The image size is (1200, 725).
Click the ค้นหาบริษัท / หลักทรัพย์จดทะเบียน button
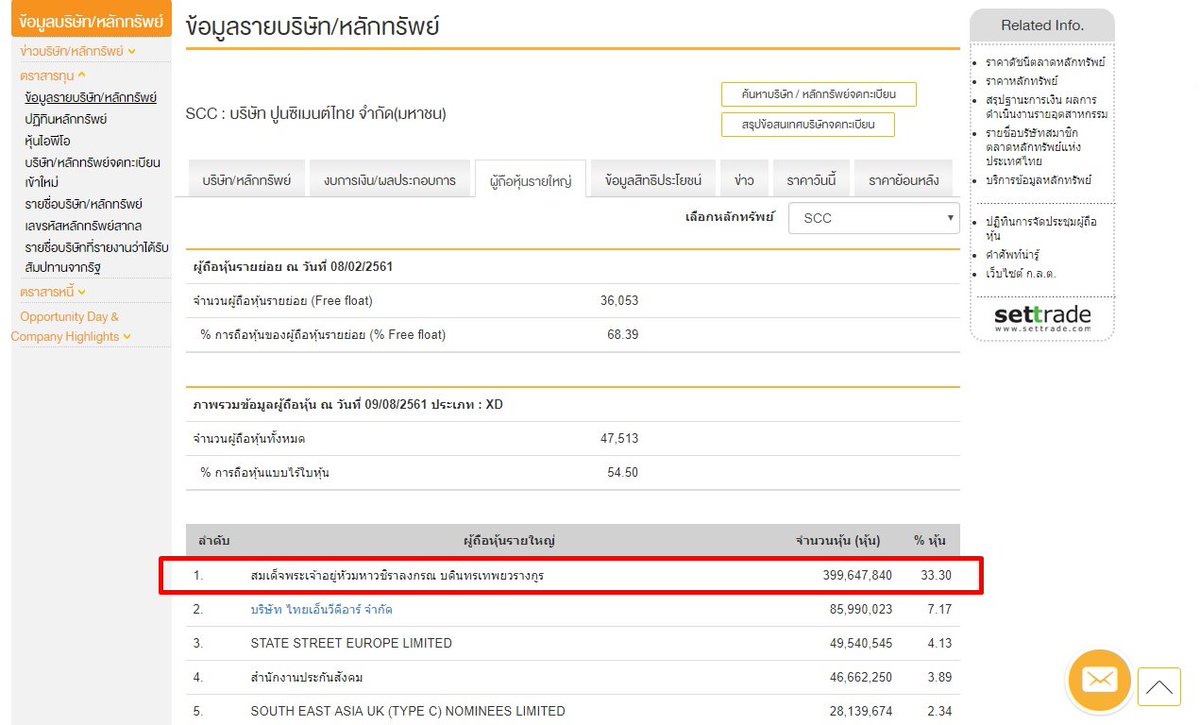pos(818,95)
